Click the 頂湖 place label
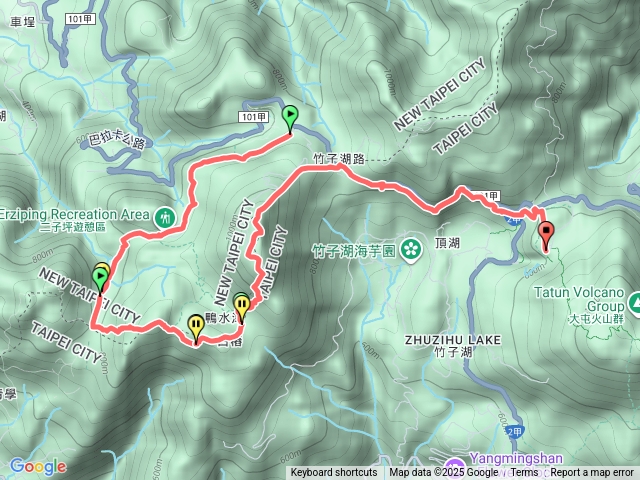Viewport: 640px width, 480px height. click(x=447, y=243)
